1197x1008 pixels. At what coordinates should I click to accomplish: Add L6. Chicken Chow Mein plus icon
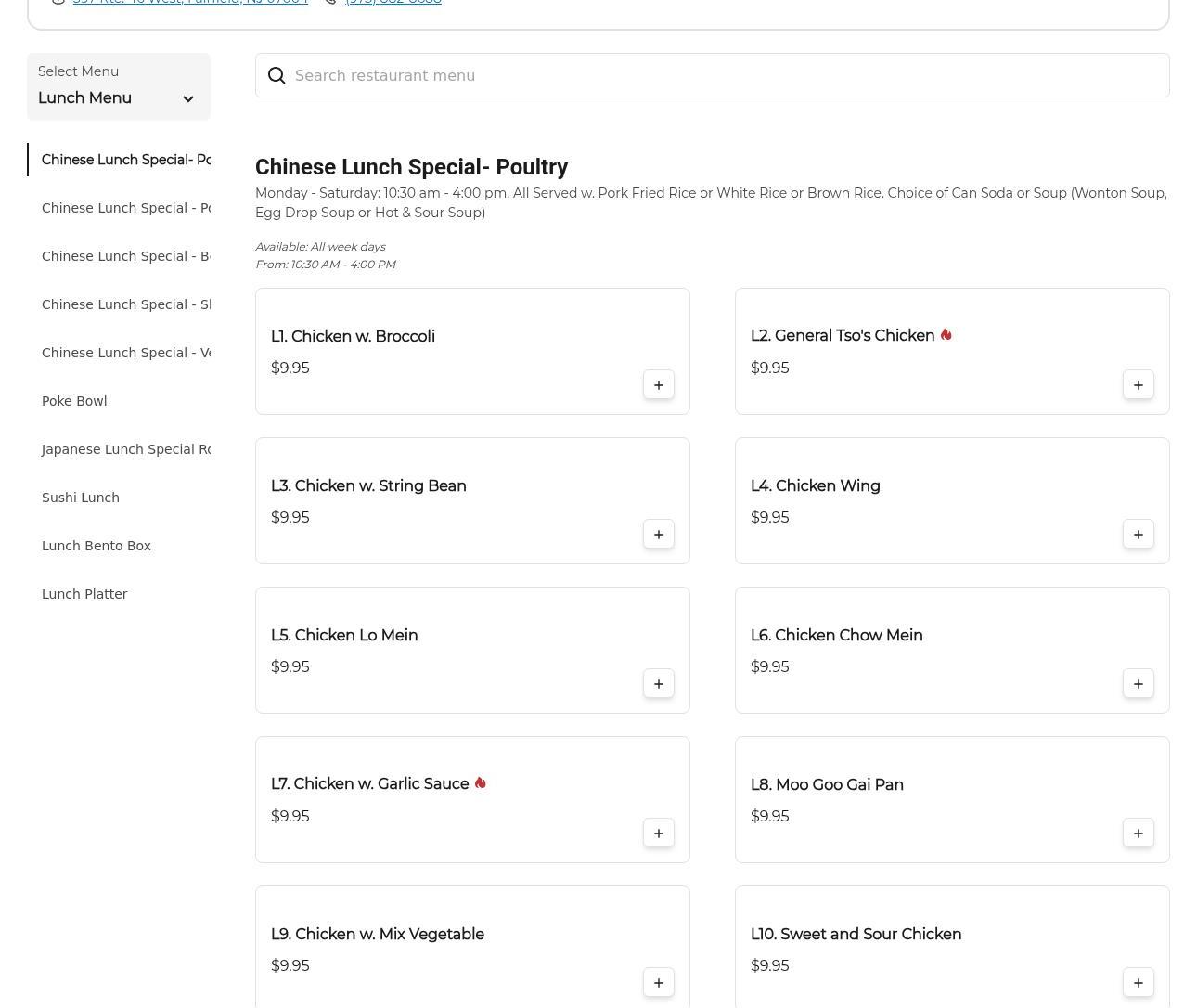[1139, 684]
